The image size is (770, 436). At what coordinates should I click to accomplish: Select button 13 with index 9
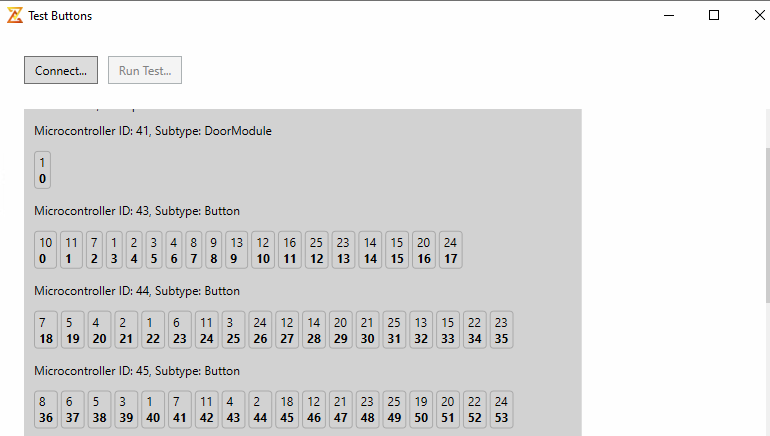(237, 250)
